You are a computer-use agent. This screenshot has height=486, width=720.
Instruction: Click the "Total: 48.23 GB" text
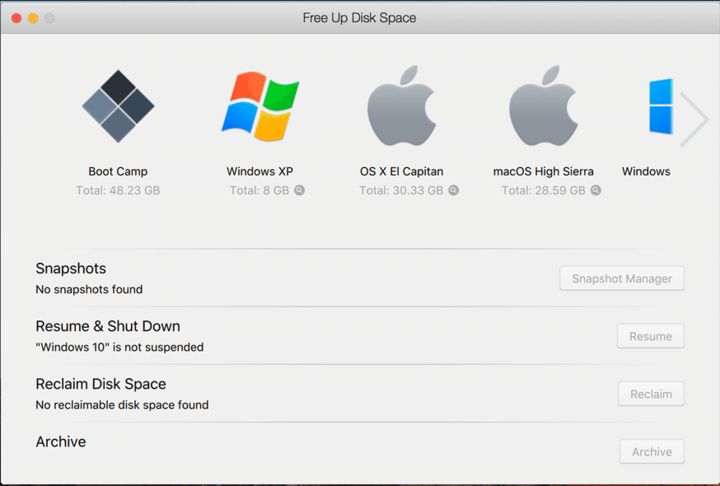(x=118, y=190)
